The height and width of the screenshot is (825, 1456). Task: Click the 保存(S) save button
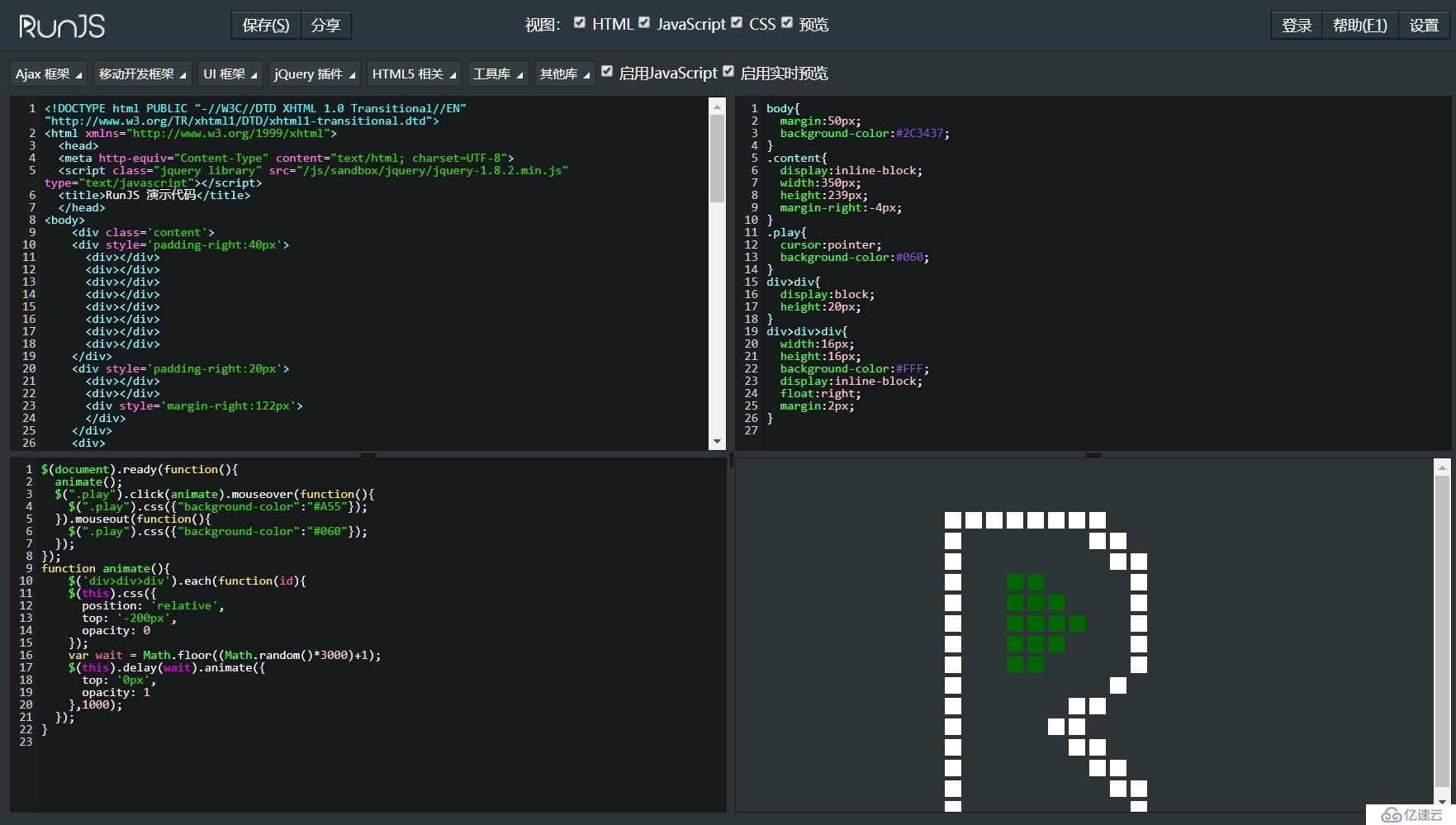pos(266,25)
